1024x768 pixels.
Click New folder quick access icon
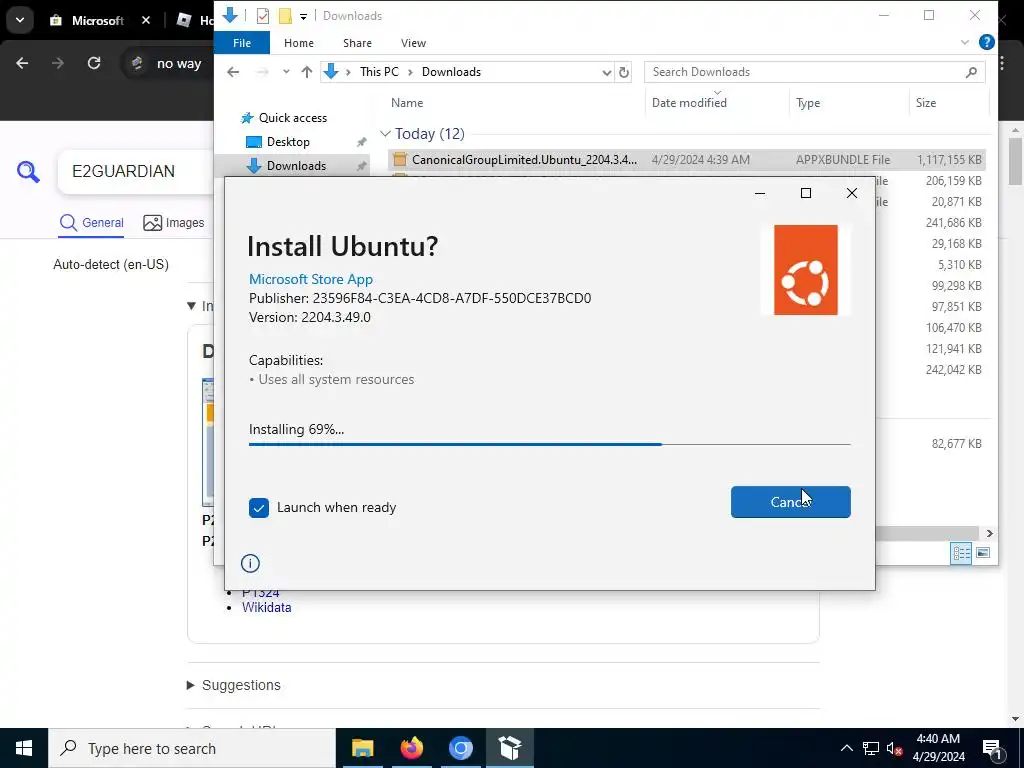pos(285,16)
